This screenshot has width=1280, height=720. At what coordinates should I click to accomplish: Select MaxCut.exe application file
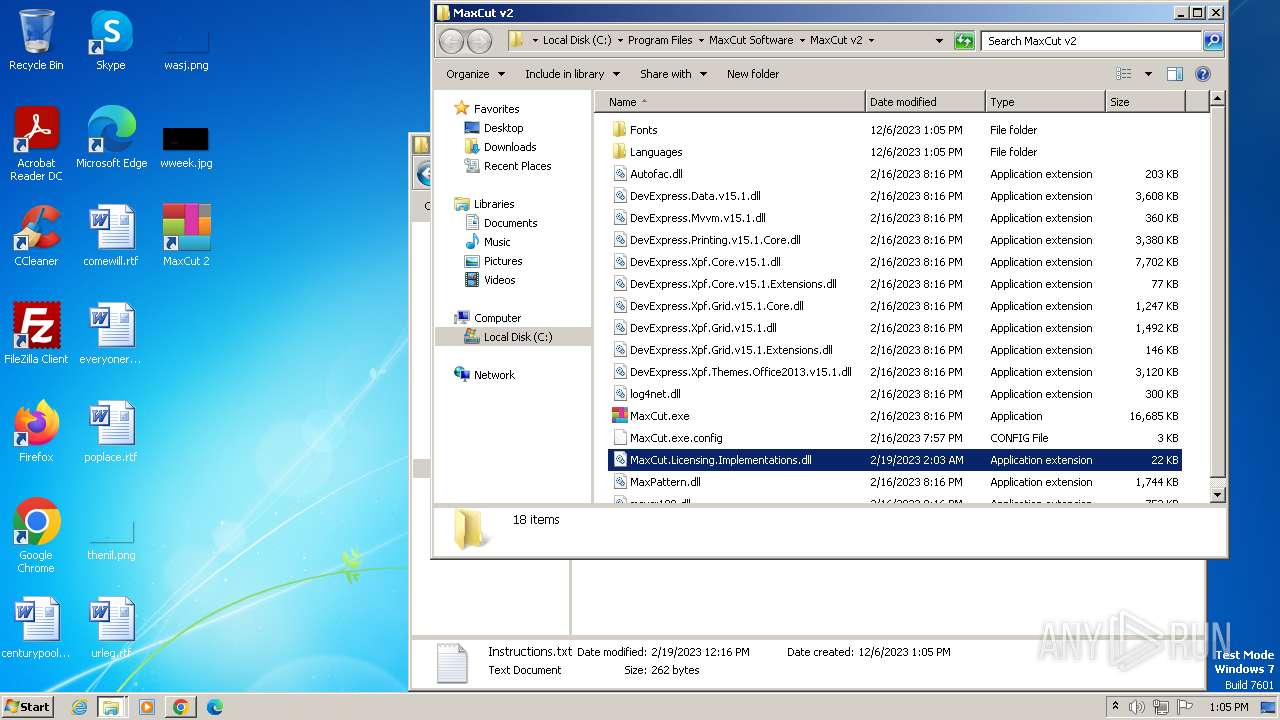pyautogui.click(x=895, y=416)
